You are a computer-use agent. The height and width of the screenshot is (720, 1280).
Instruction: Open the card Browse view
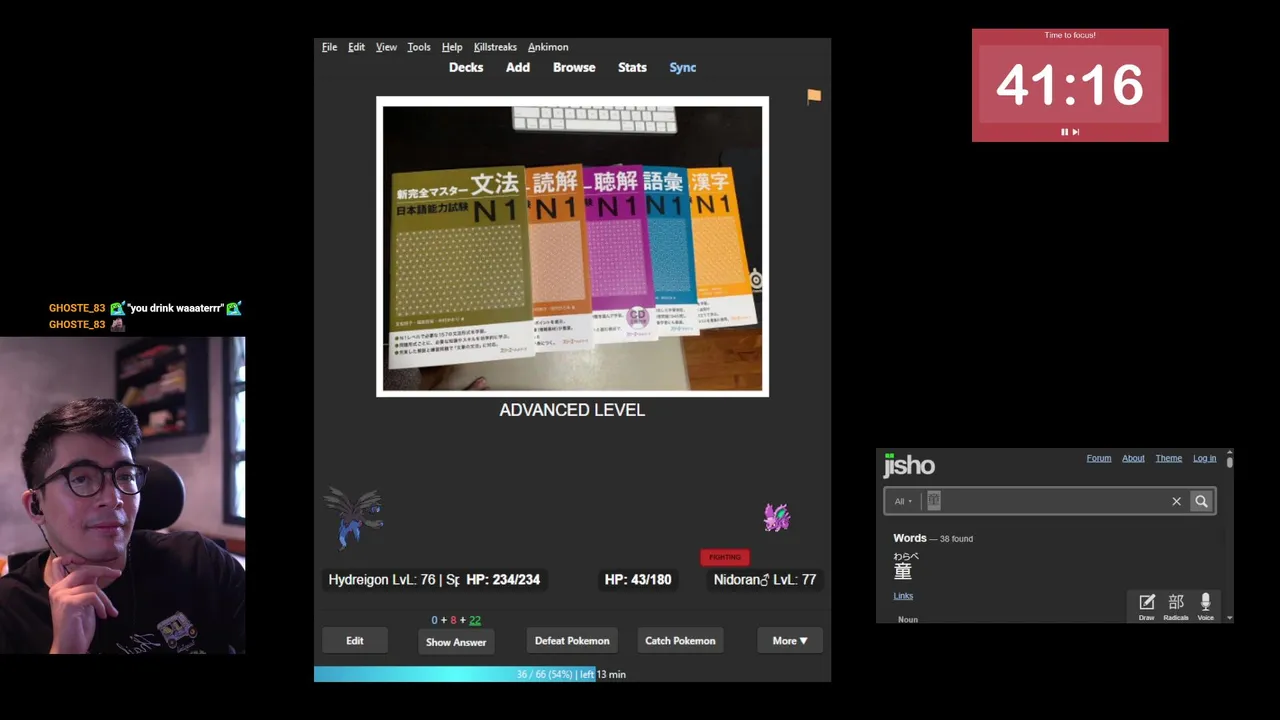pos(574,67)
